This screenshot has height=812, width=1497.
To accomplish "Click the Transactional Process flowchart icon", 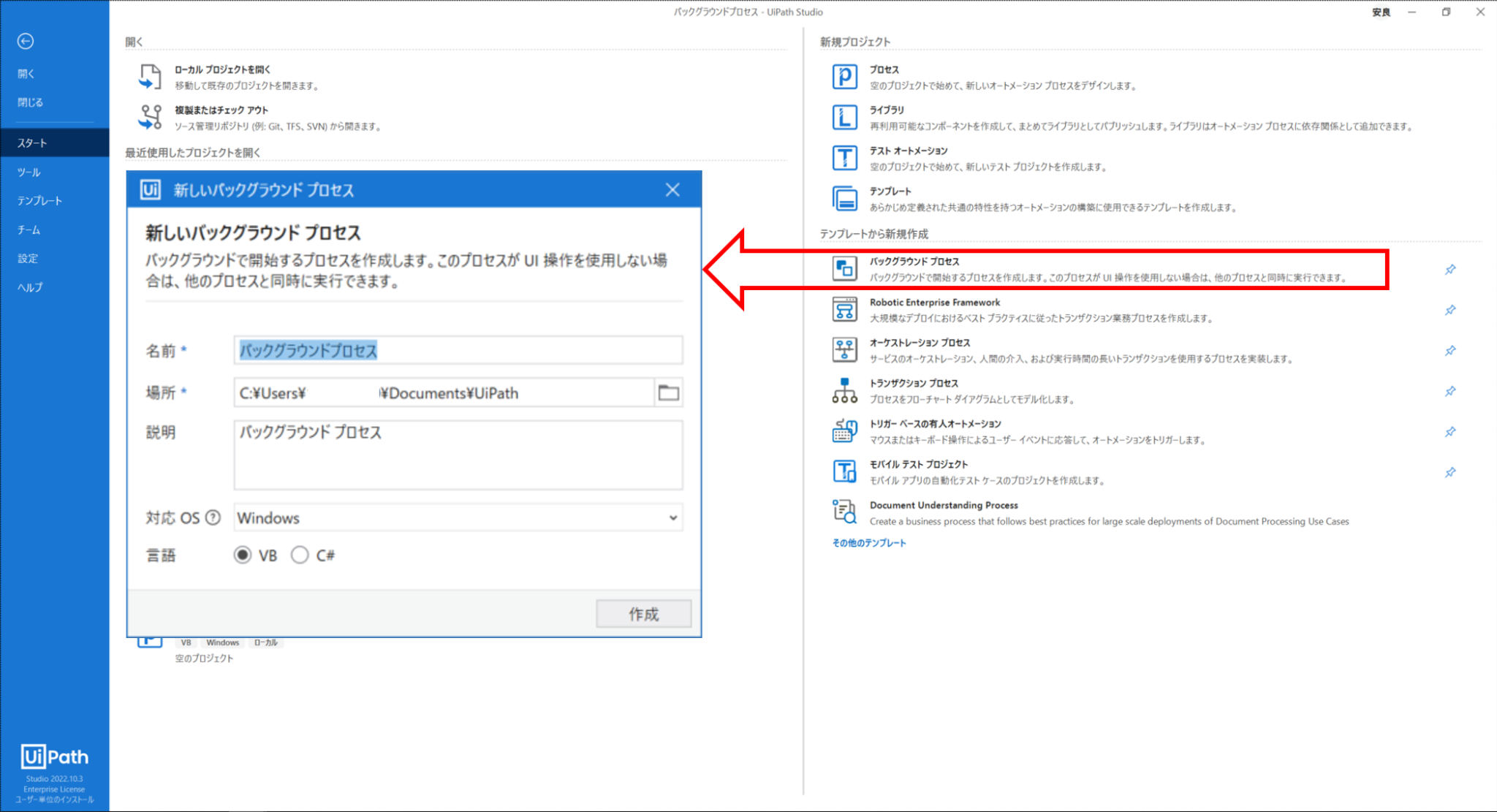I will [x=844, y=390].
